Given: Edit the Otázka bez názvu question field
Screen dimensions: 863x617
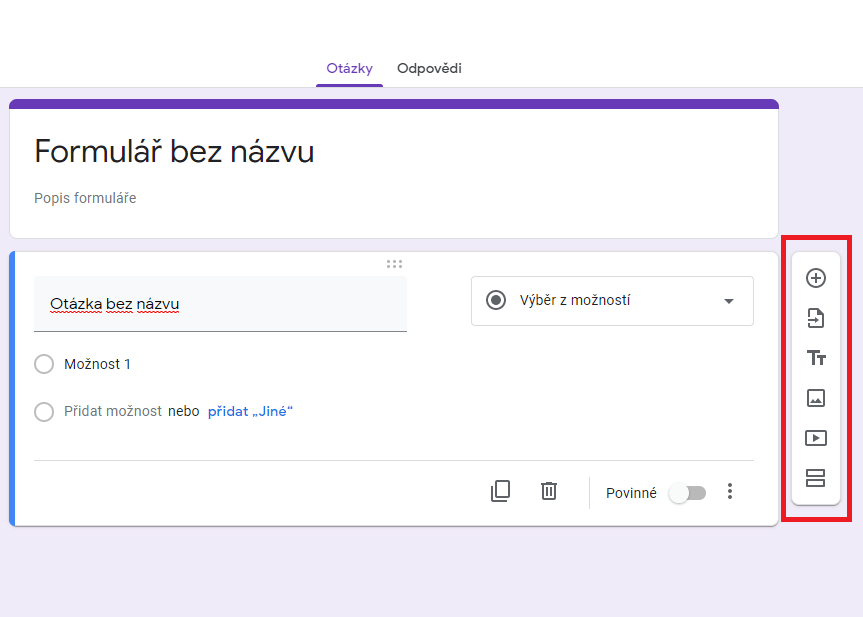Looking at the screenshot, I should pos(220,304).
